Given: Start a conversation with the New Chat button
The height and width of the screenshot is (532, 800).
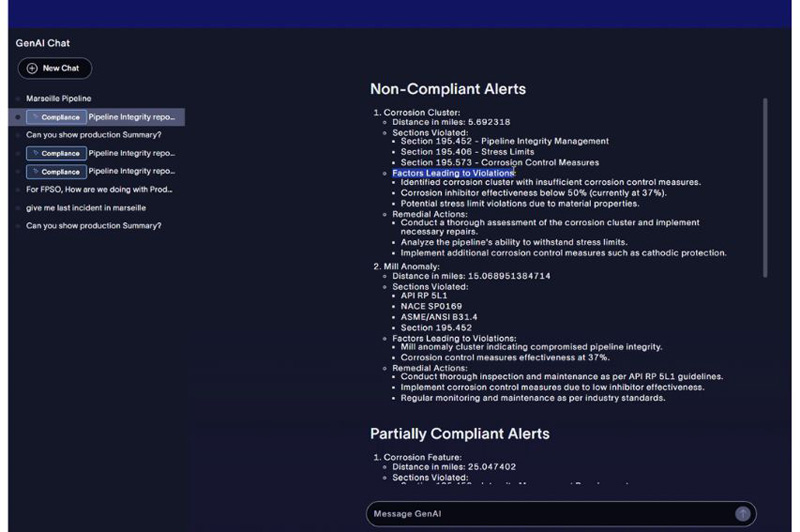Looking at the screenshot, I should click(x=55, y=68).
